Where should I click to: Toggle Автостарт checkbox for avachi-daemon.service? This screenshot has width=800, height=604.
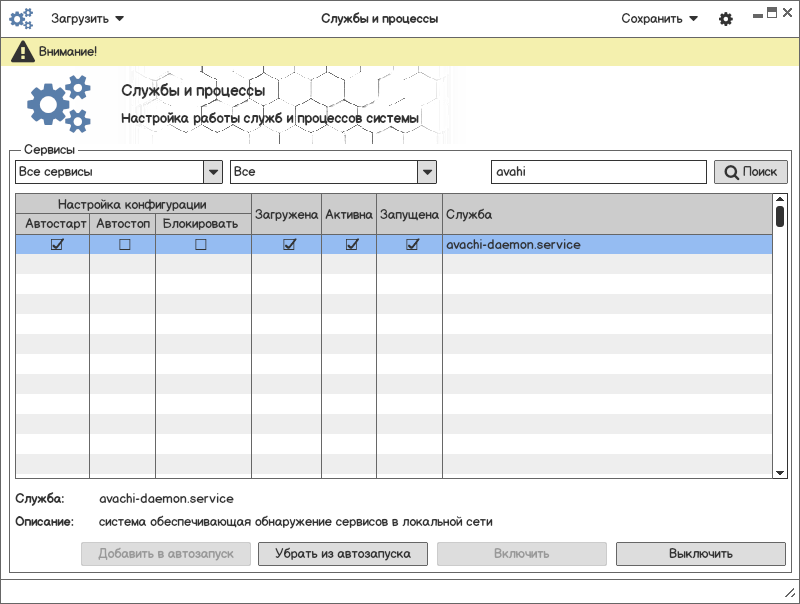tap(57, 245)
